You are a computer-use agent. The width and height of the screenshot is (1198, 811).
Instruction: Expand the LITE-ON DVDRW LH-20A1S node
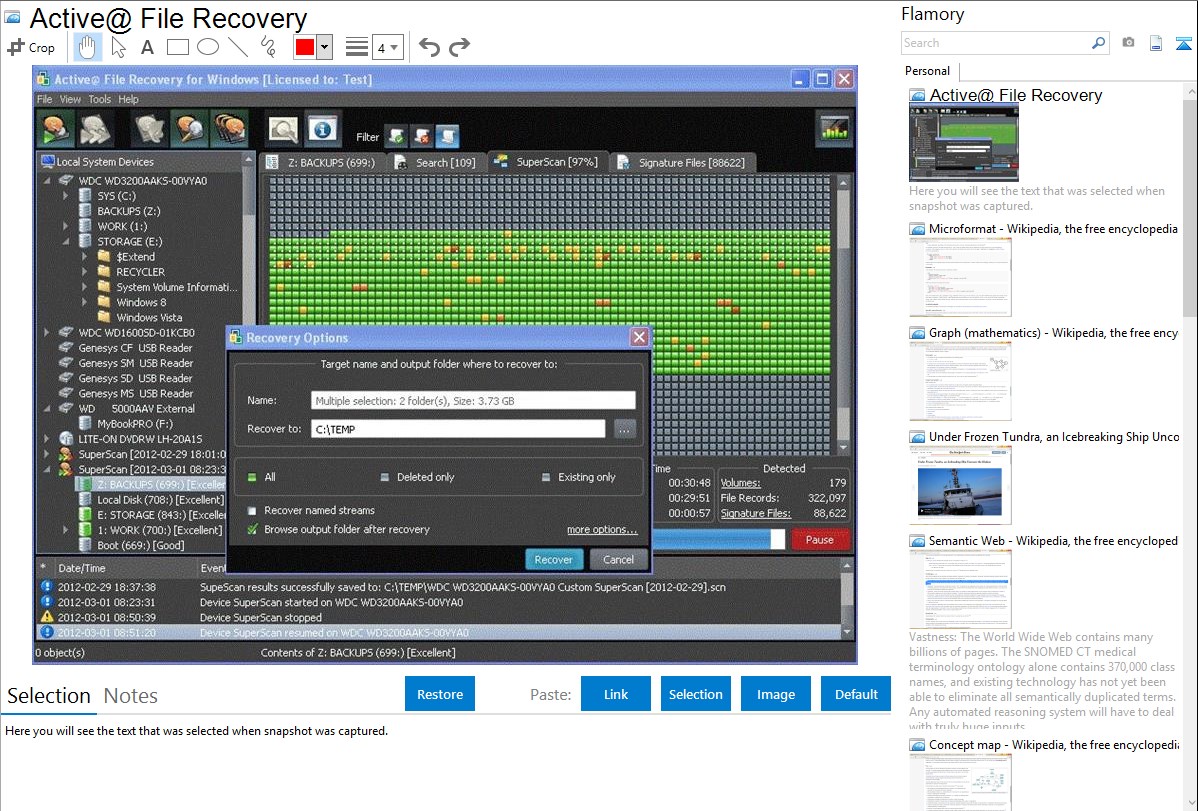coord(47,439)
